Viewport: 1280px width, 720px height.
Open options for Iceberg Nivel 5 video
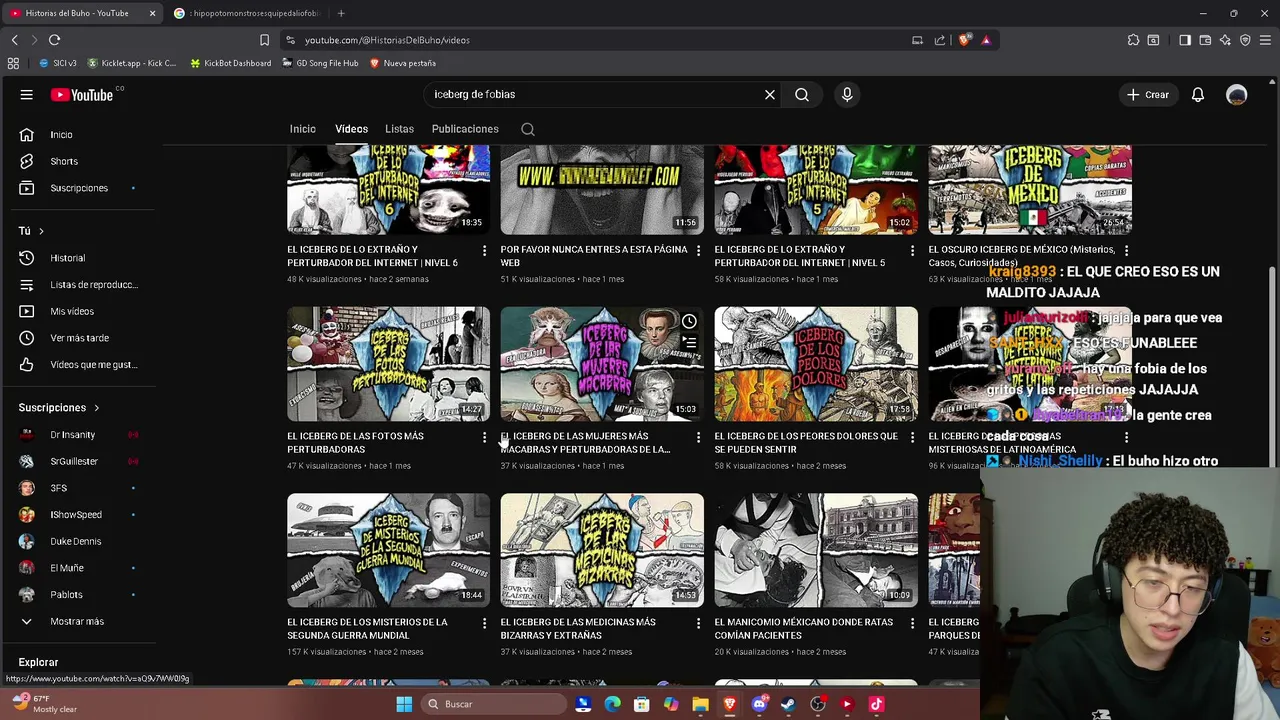click(x=912, y=250)
